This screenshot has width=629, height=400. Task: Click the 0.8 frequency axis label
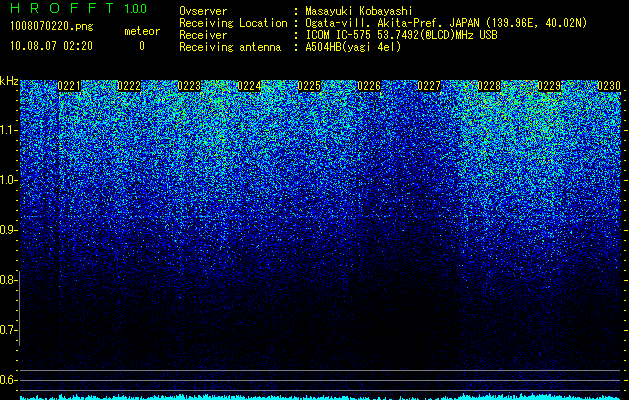8,280
